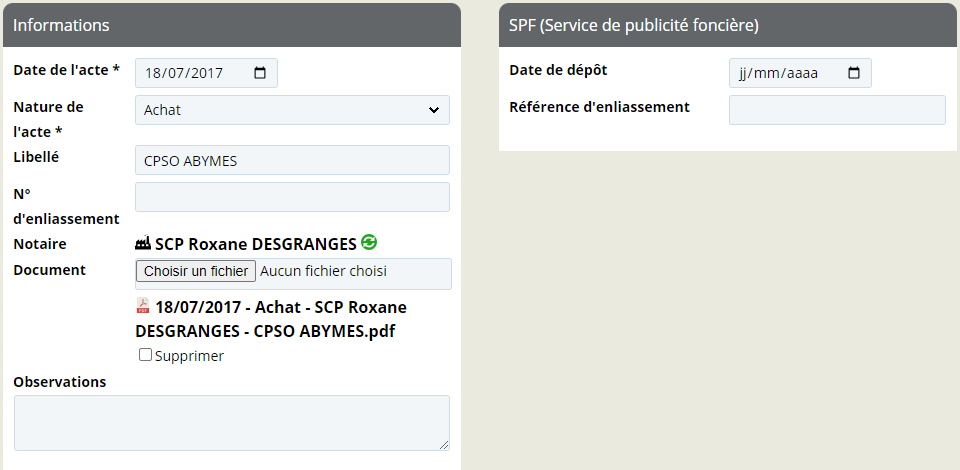This screenshot has height=470, width=960.
Task: Open calendar picker for Date de dépôt
Action: pyautogui.click(x=853, y=73)
